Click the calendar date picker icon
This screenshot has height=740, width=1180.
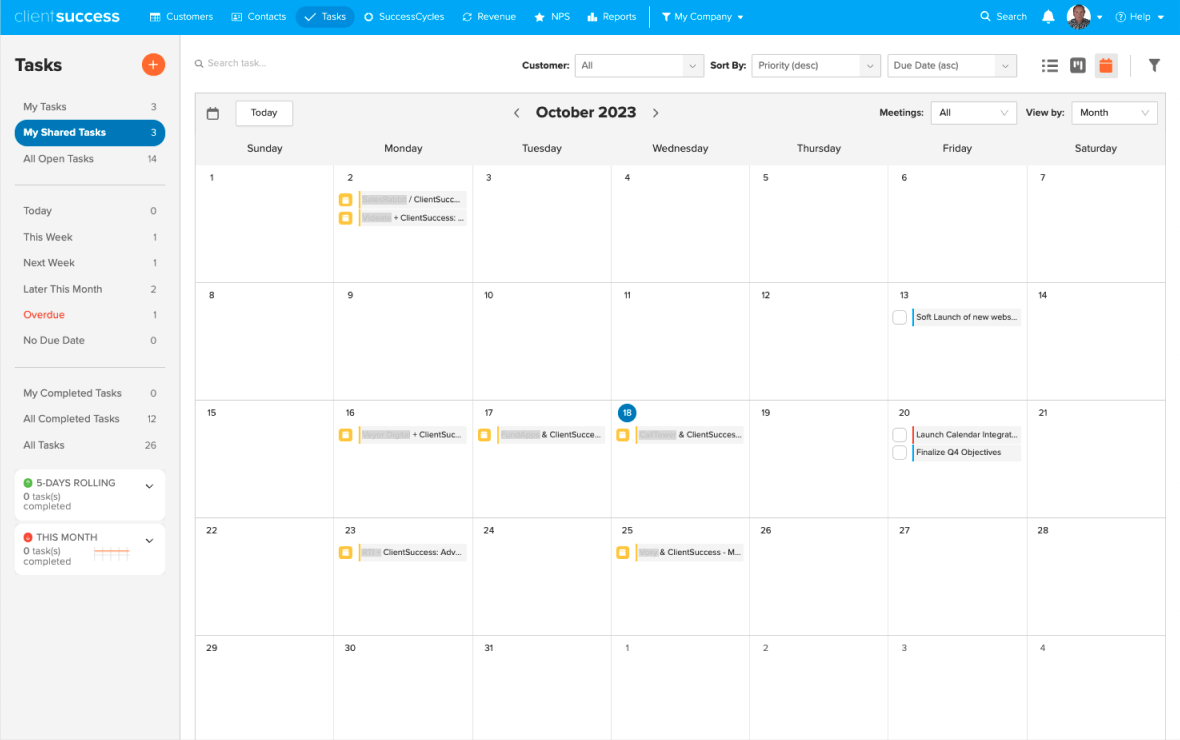213,113
